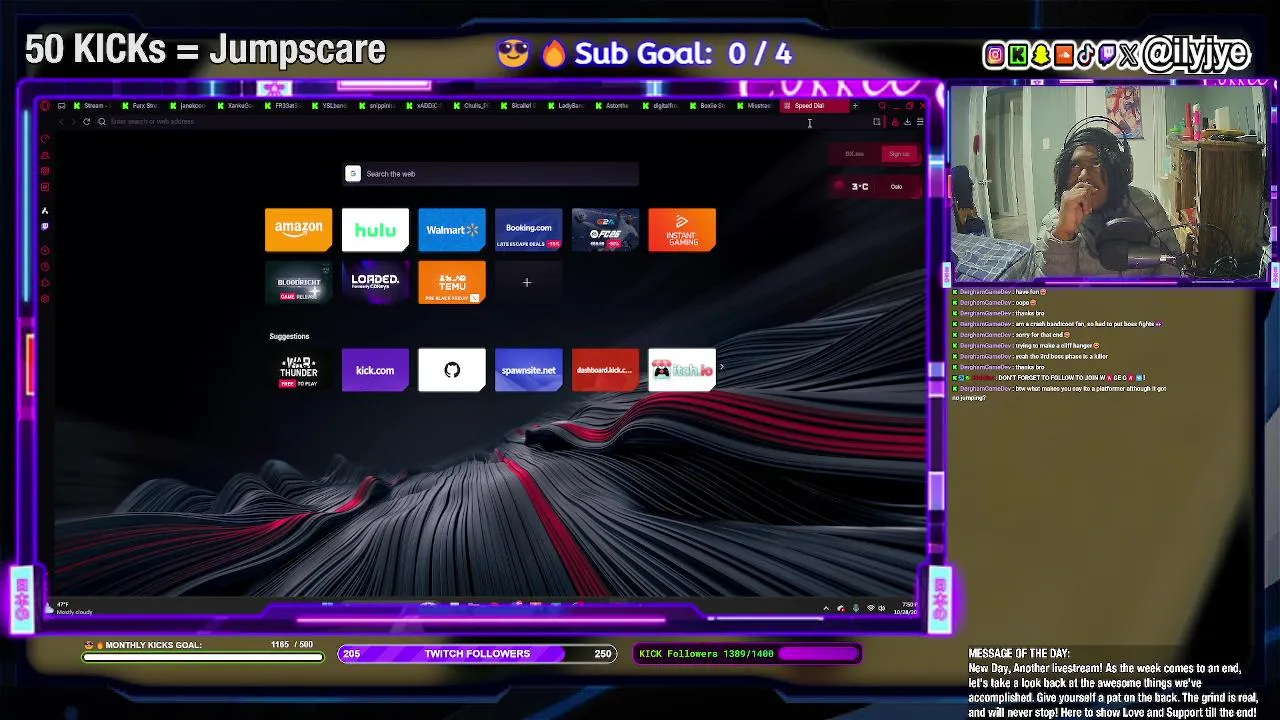1280x720 pixels.
Task: Switch to the Boxile tab
Action: pos(708,105)
